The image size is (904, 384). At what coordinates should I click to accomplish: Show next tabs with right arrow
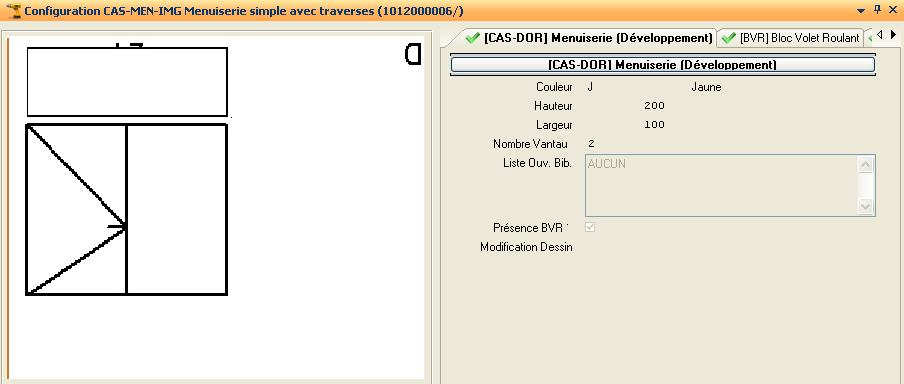pos(893,35)
